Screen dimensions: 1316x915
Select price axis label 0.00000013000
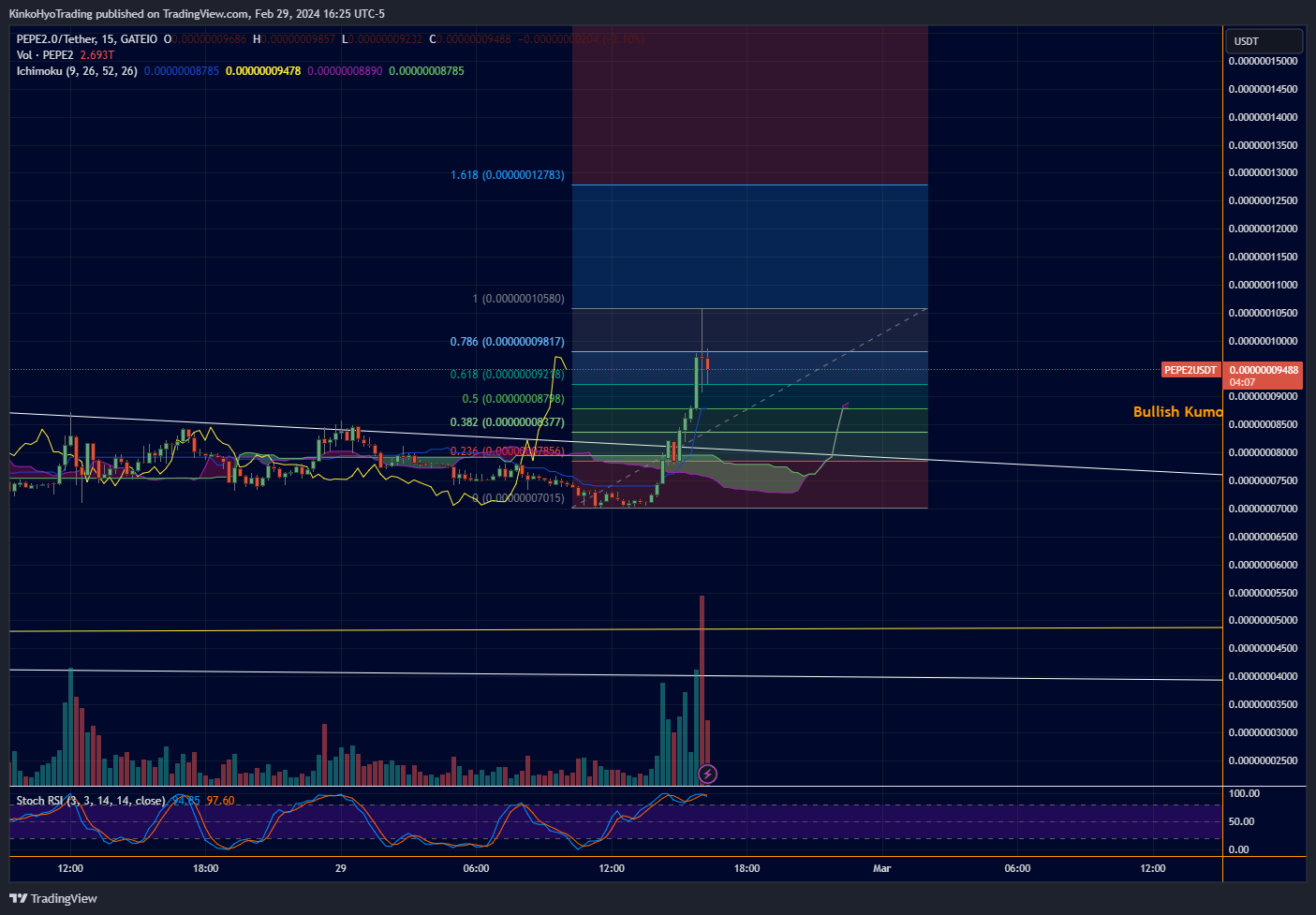1263,172
